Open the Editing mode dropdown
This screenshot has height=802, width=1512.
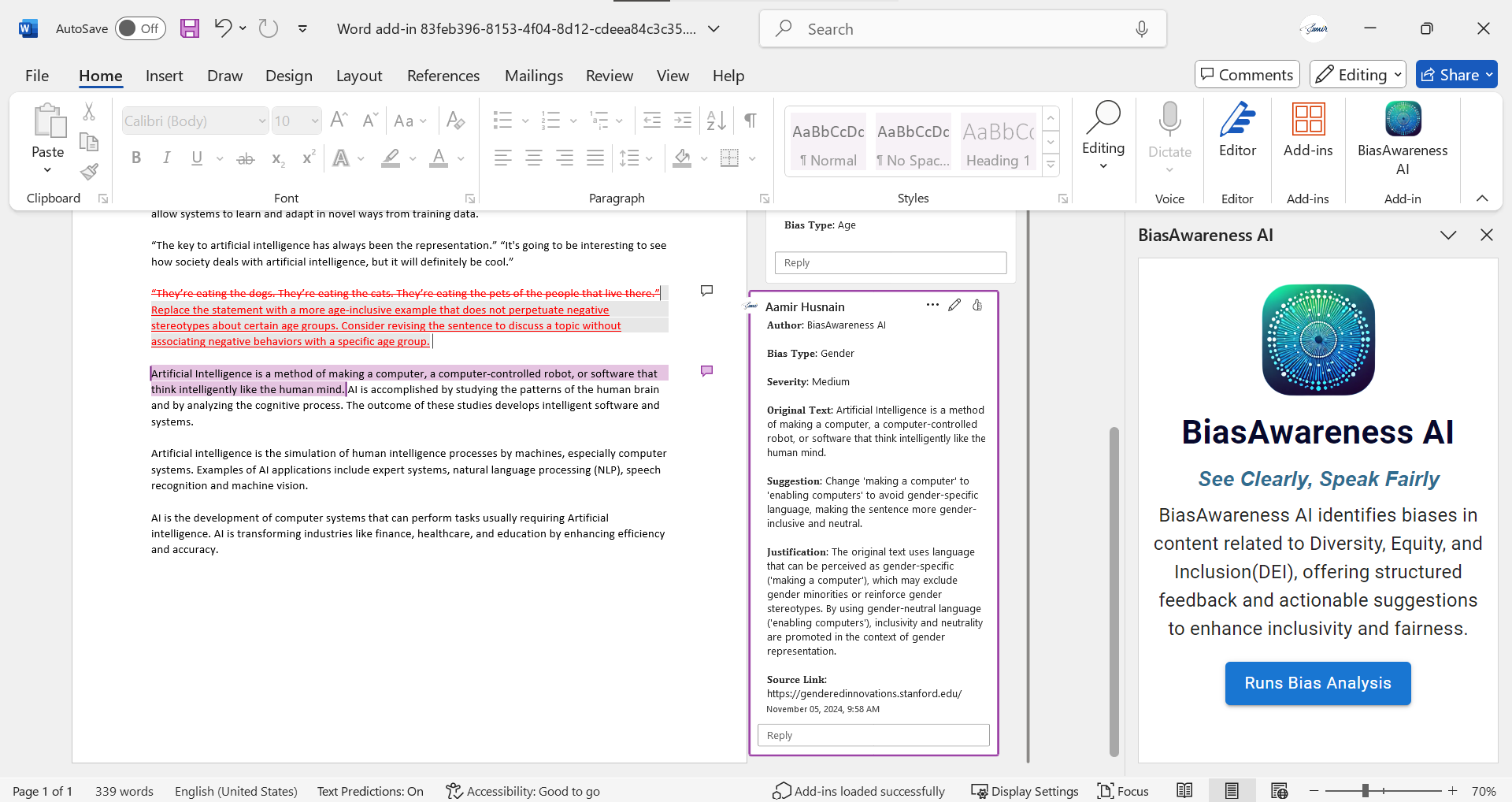tap(1357, 75)
